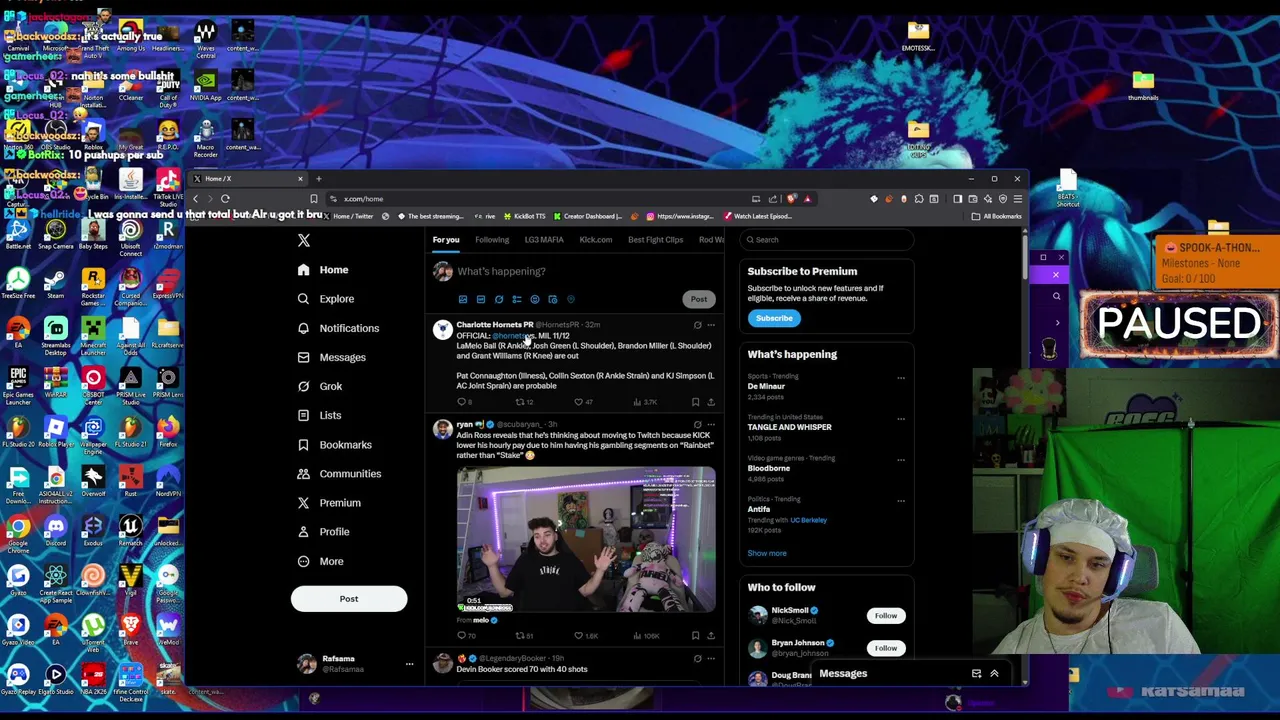This screenshot has height=720, width=1280.
Task: Play the Adin Ross video thumbnail
Action: pos(586,539)
